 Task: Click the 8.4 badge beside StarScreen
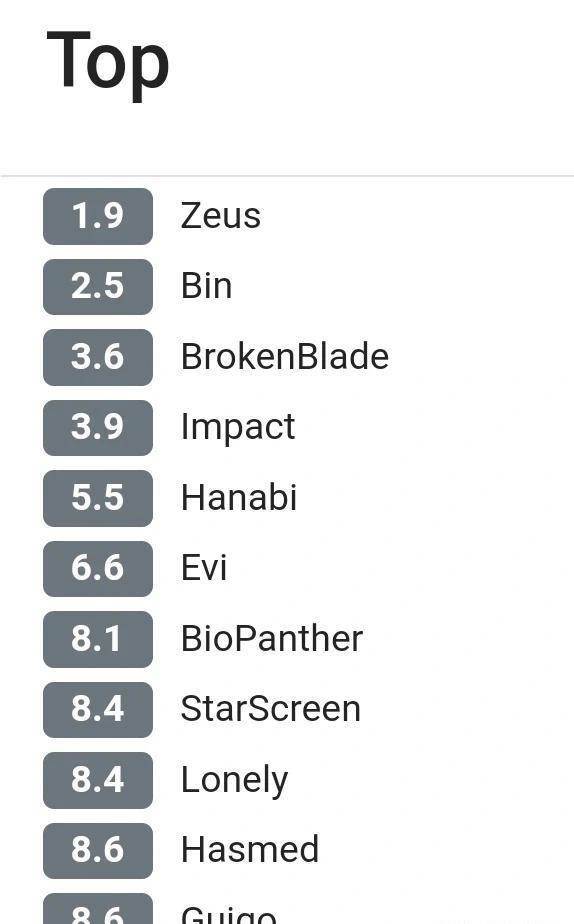(98, 710)
